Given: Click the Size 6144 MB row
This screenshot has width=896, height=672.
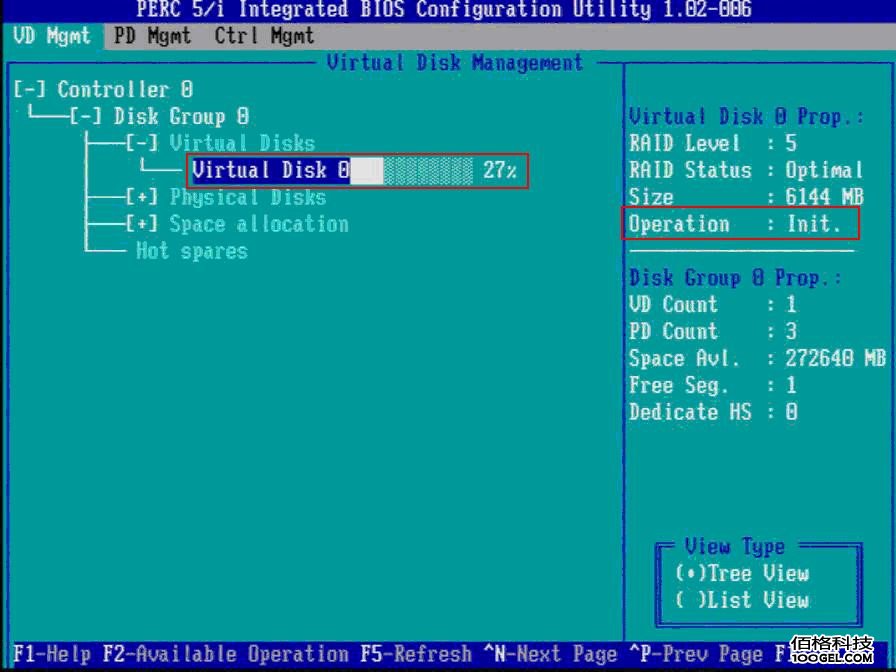Looking at the screenshot, I should (x=746, y=197).
